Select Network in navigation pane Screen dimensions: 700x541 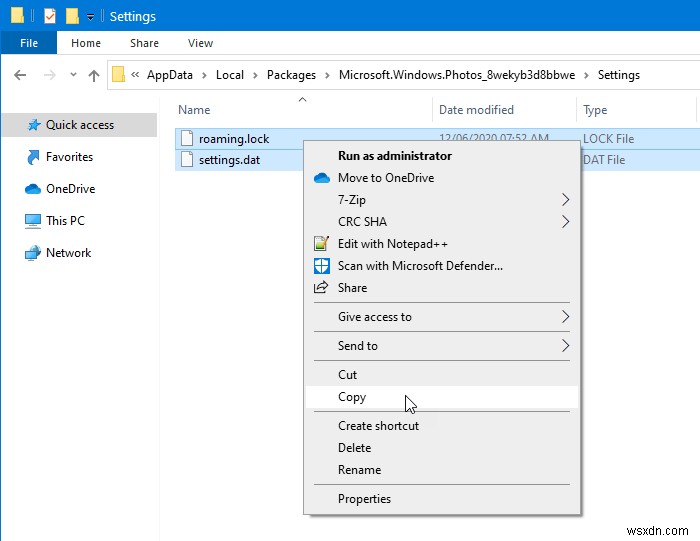click(x=68, y=253)
